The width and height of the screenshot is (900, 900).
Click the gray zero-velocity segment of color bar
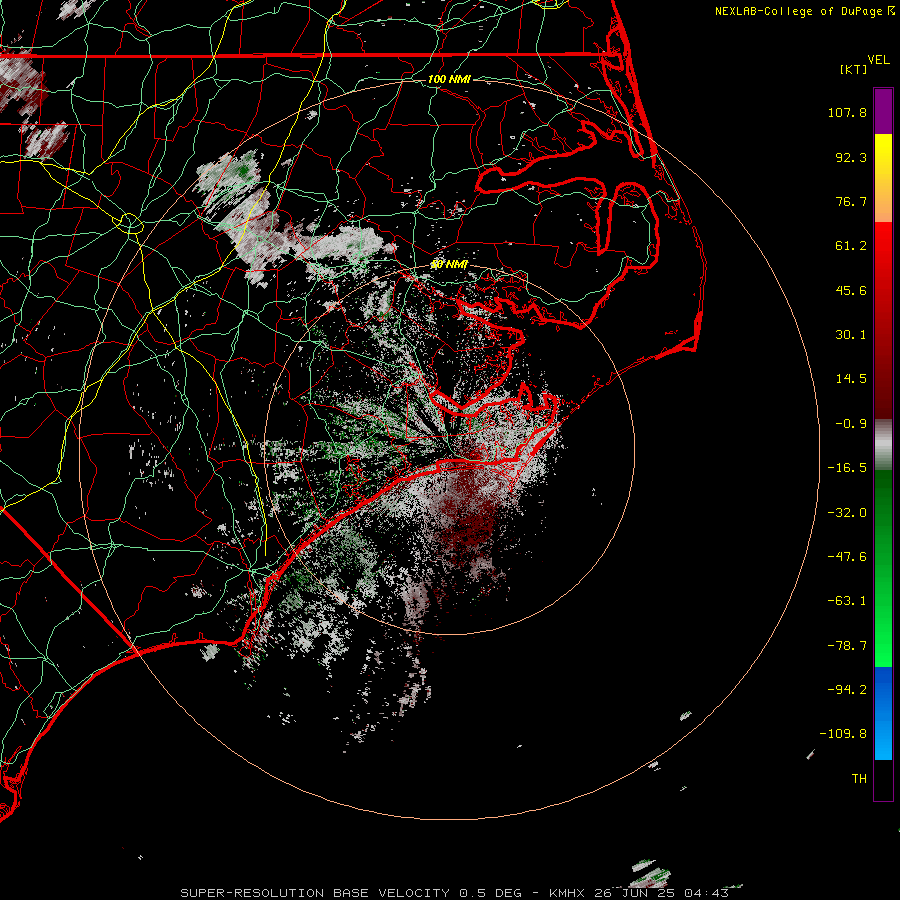pos(883,442)
